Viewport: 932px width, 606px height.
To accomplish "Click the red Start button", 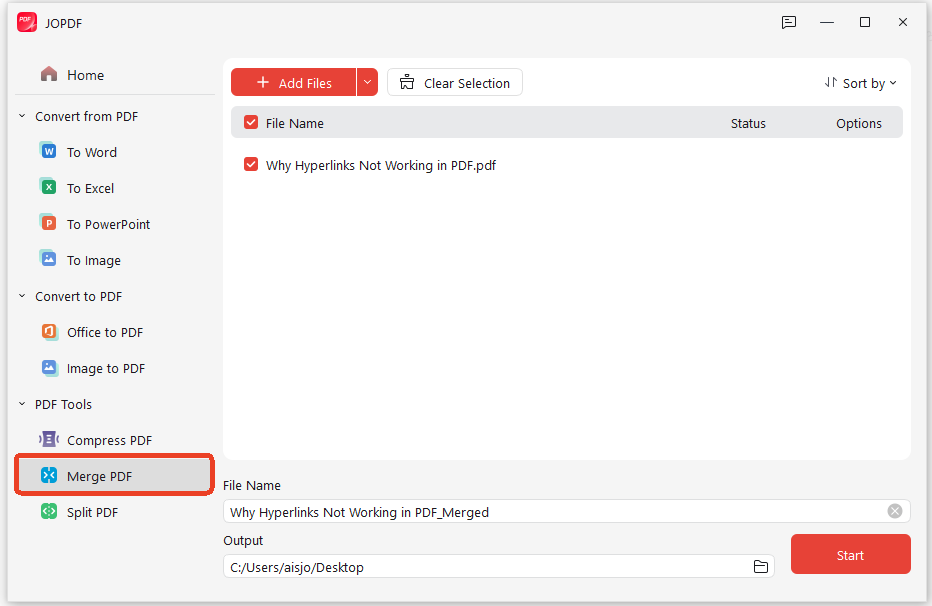I will (851, 554).
